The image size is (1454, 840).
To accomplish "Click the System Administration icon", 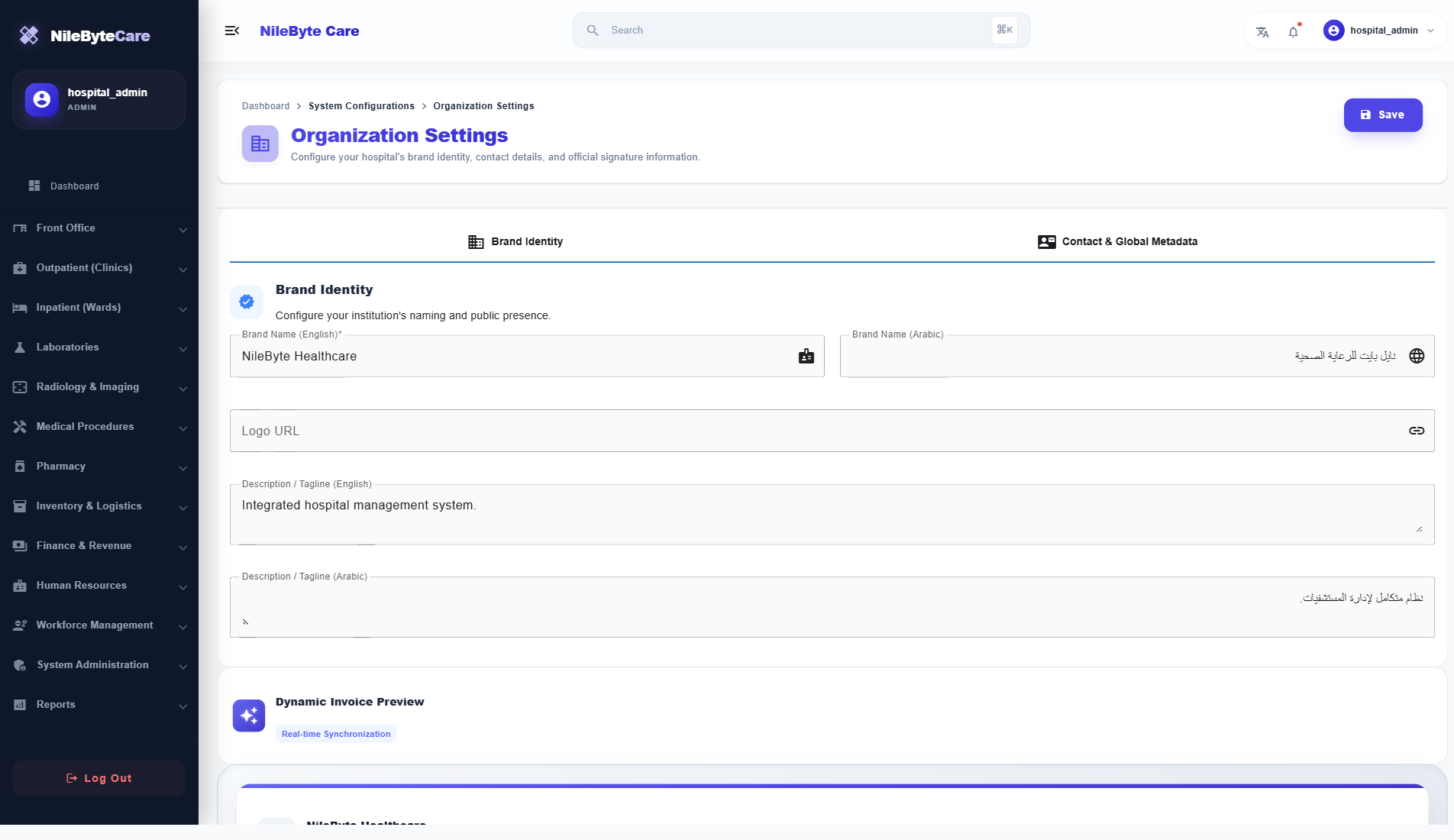I will coord(20,665).
